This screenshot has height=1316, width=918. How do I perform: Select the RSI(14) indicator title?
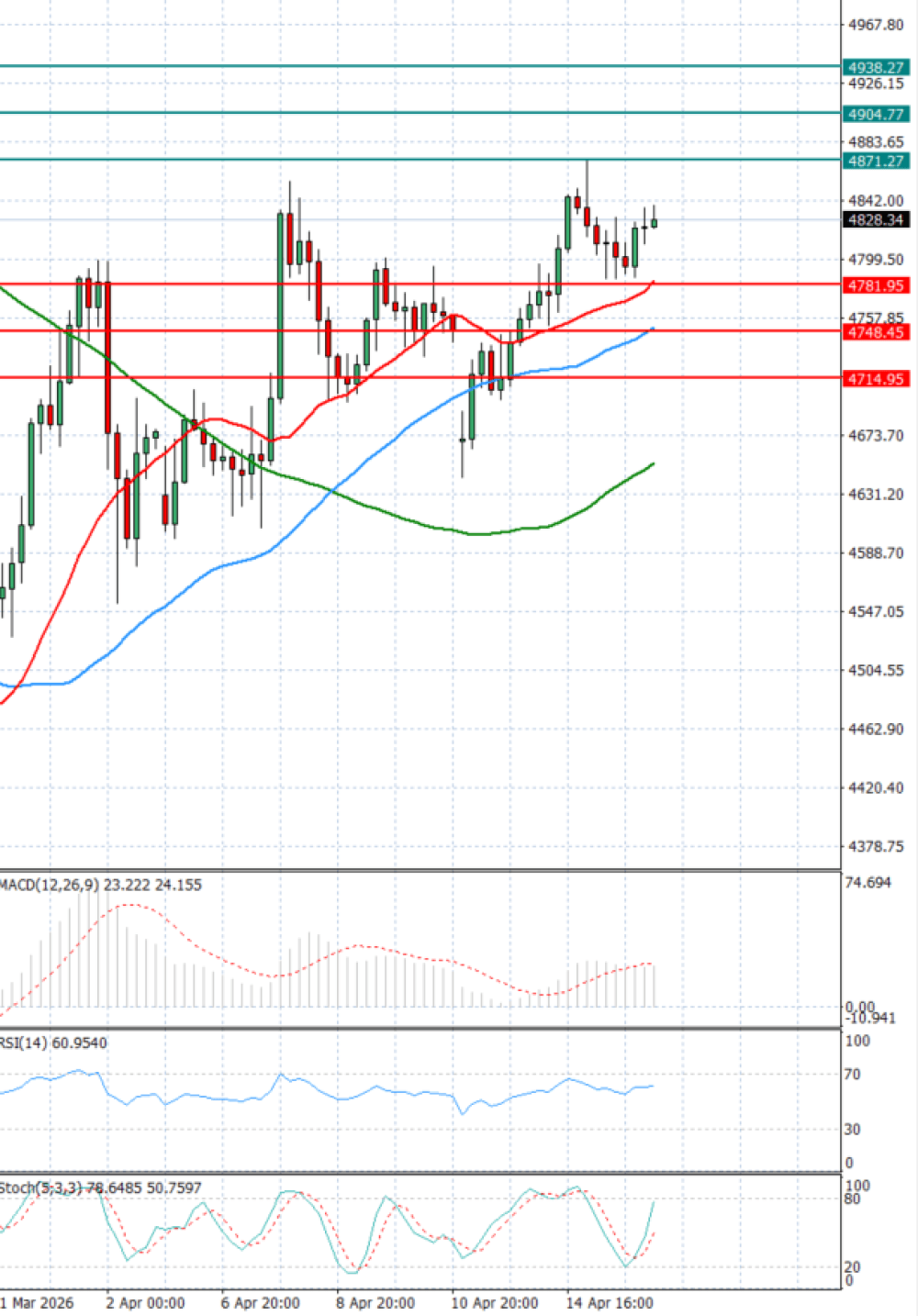click(x=53, y=1043)
